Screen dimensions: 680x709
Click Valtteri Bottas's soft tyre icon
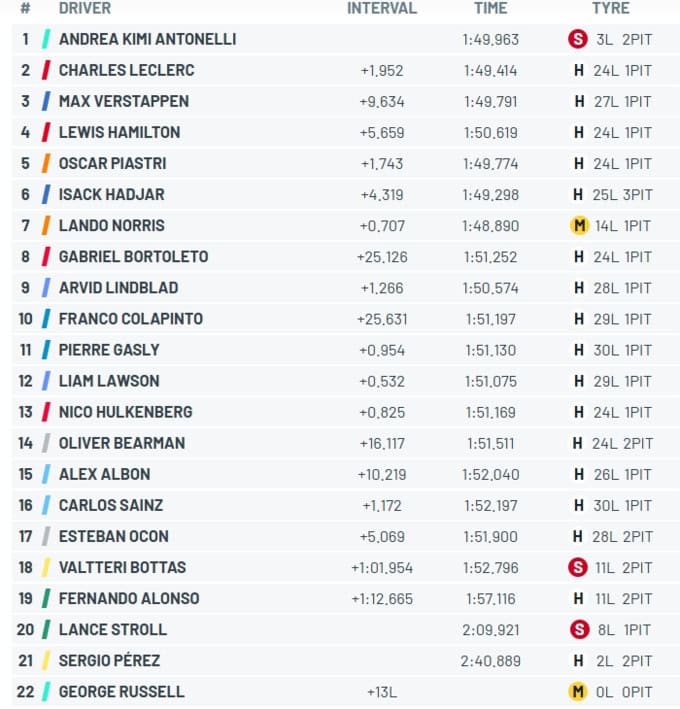(577, 567)
